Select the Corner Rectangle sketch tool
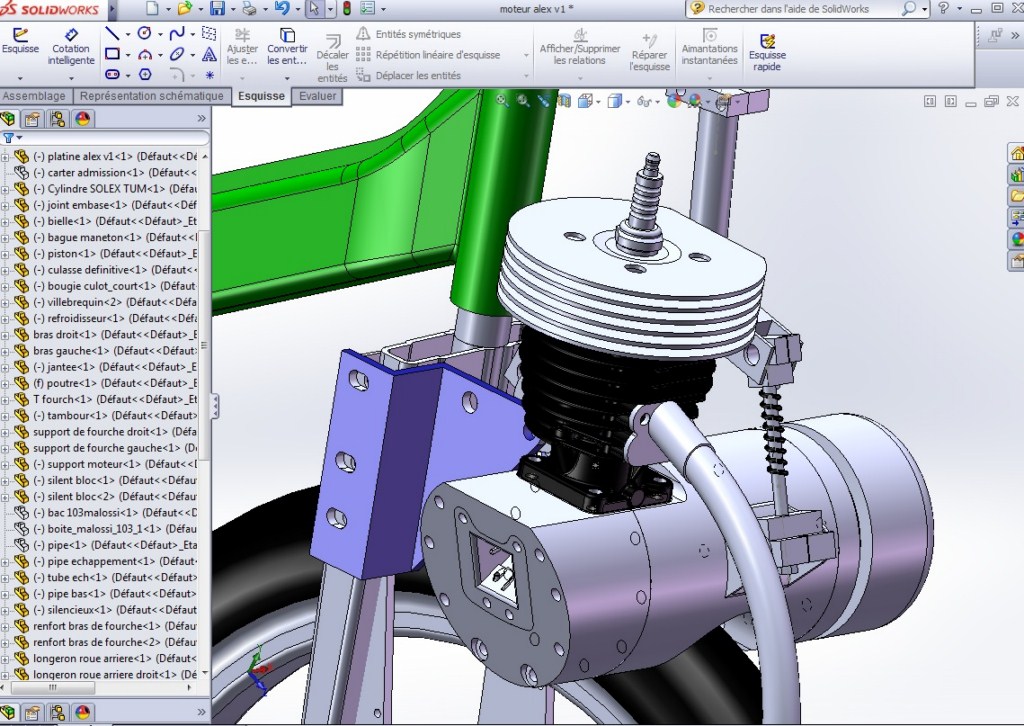Image resolution: width=1024 pixels, height=726 pixels. click(x=112, y=54)
